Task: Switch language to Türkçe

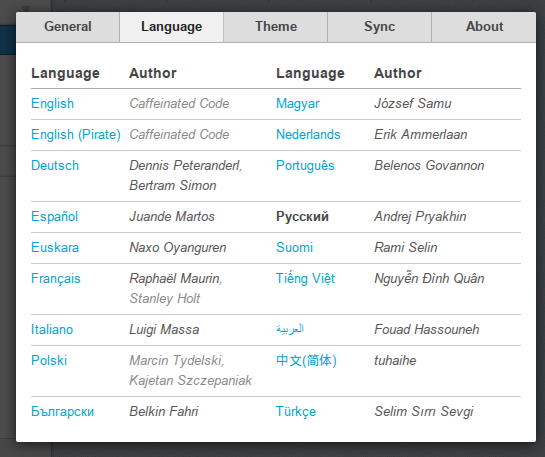Action: coord(296,411)
